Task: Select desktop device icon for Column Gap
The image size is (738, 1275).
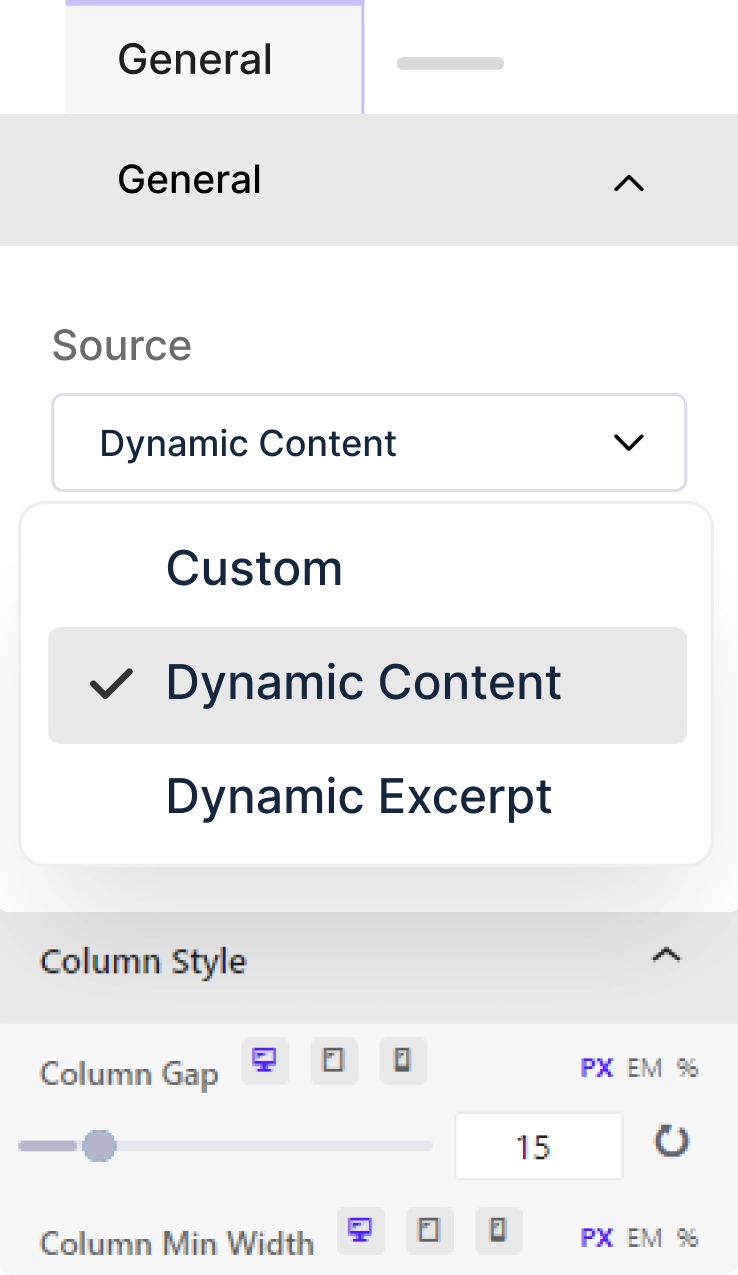Action: click(x=265, y=1061)
